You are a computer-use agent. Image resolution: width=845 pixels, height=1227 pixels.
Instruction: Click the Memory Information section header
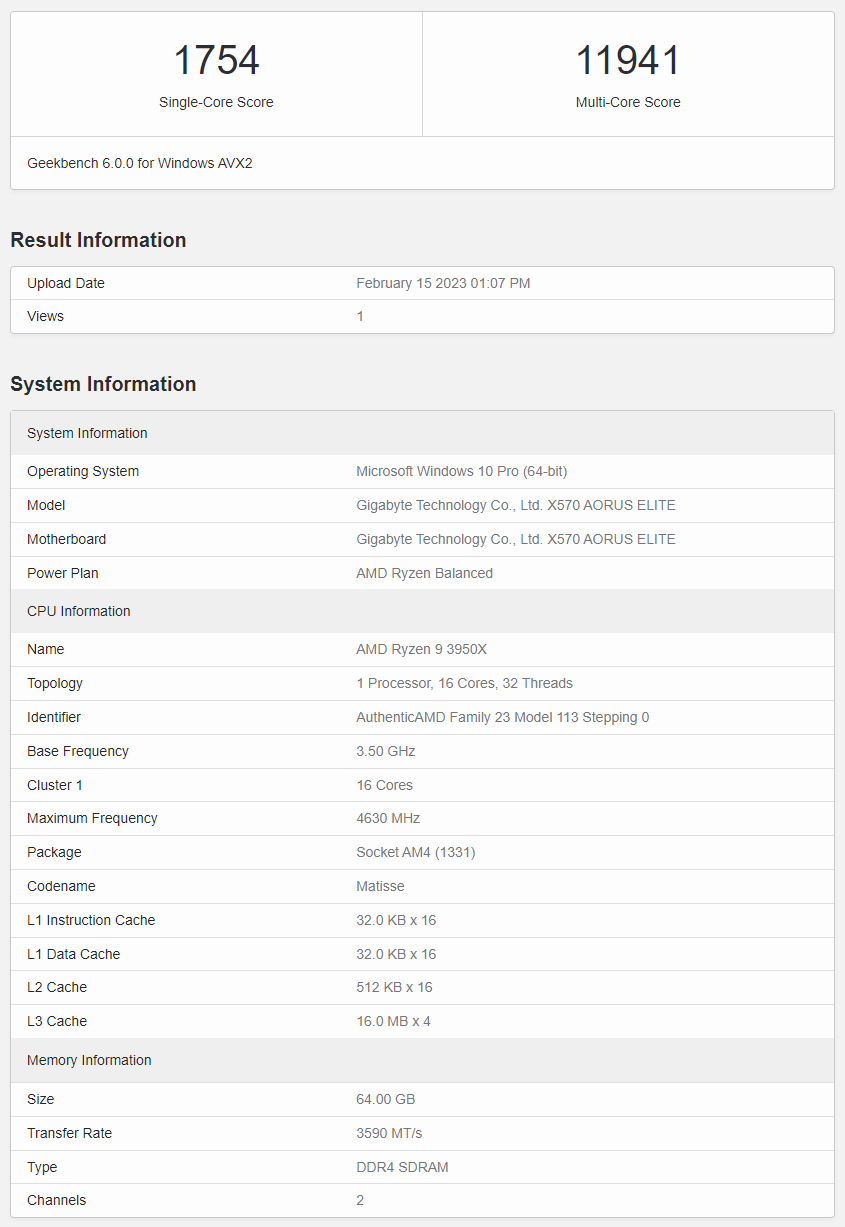coord(422,1060)
